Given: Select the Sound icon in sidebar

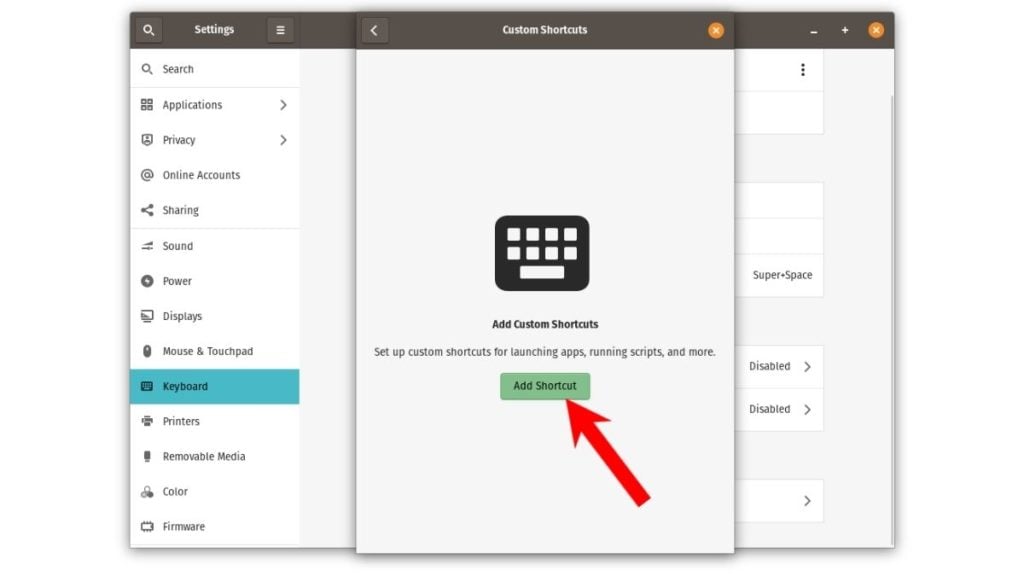Looking at the screenshot, I should tap(147, 246).
